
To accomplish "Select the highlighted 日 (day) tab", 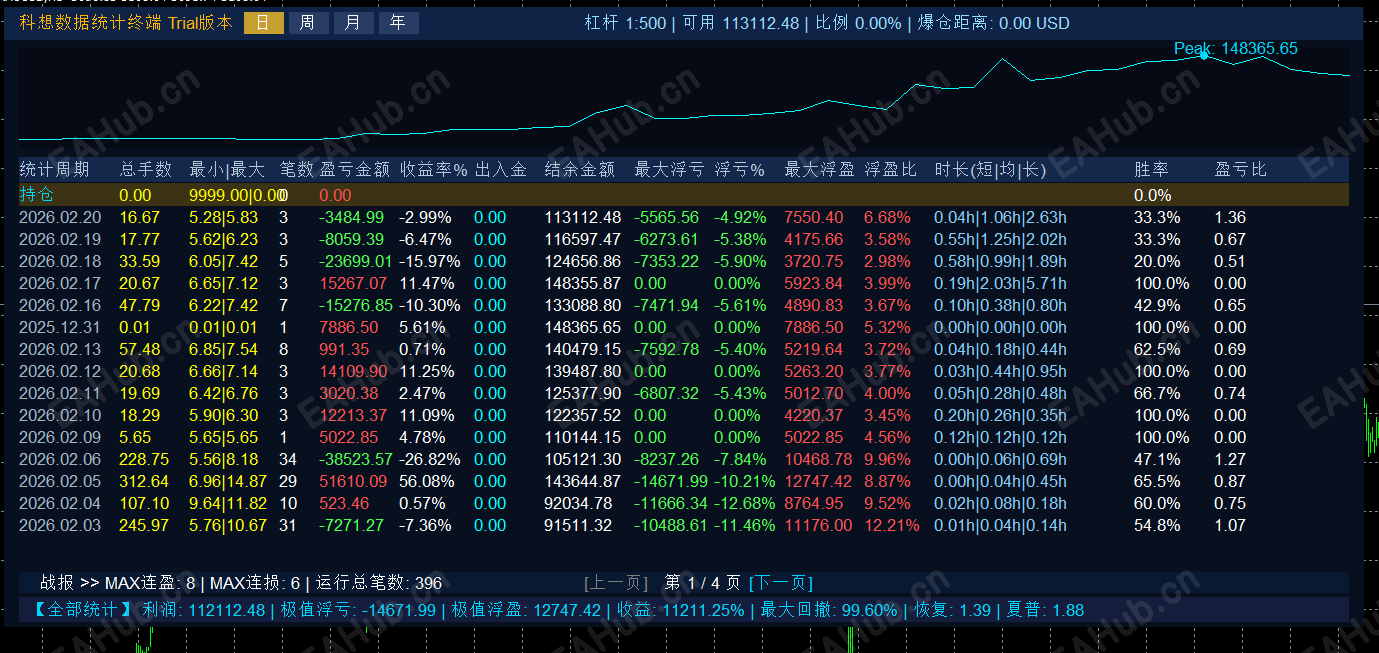I will [264, 22].
